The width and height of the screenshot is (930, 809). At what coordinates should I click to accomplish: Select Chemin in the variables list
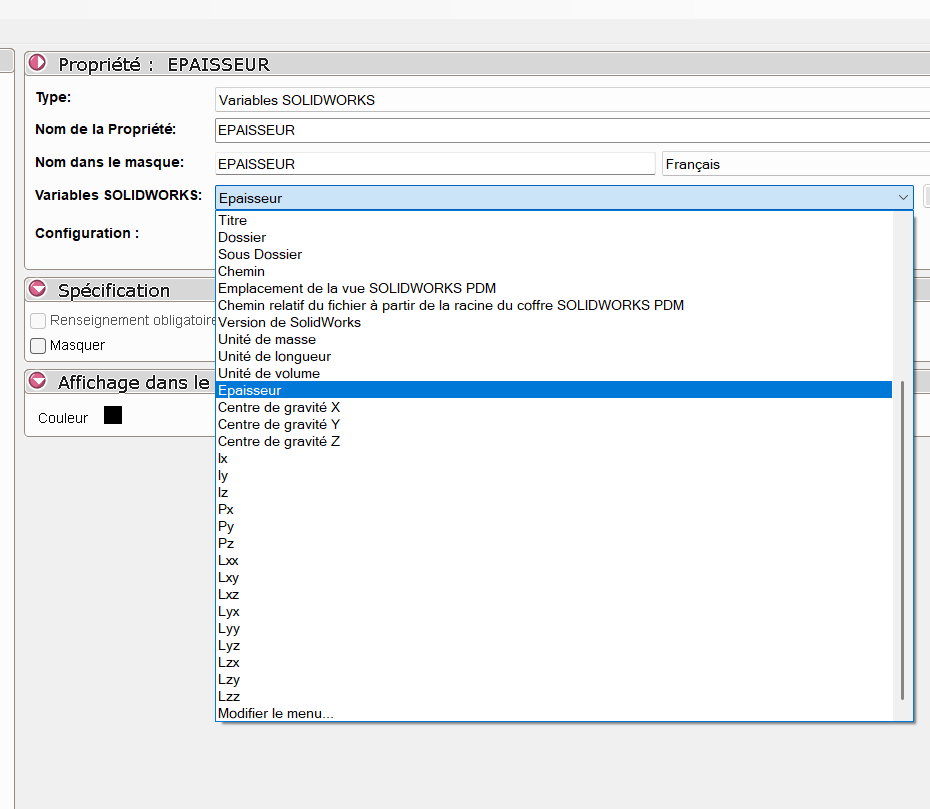[554, 271]
